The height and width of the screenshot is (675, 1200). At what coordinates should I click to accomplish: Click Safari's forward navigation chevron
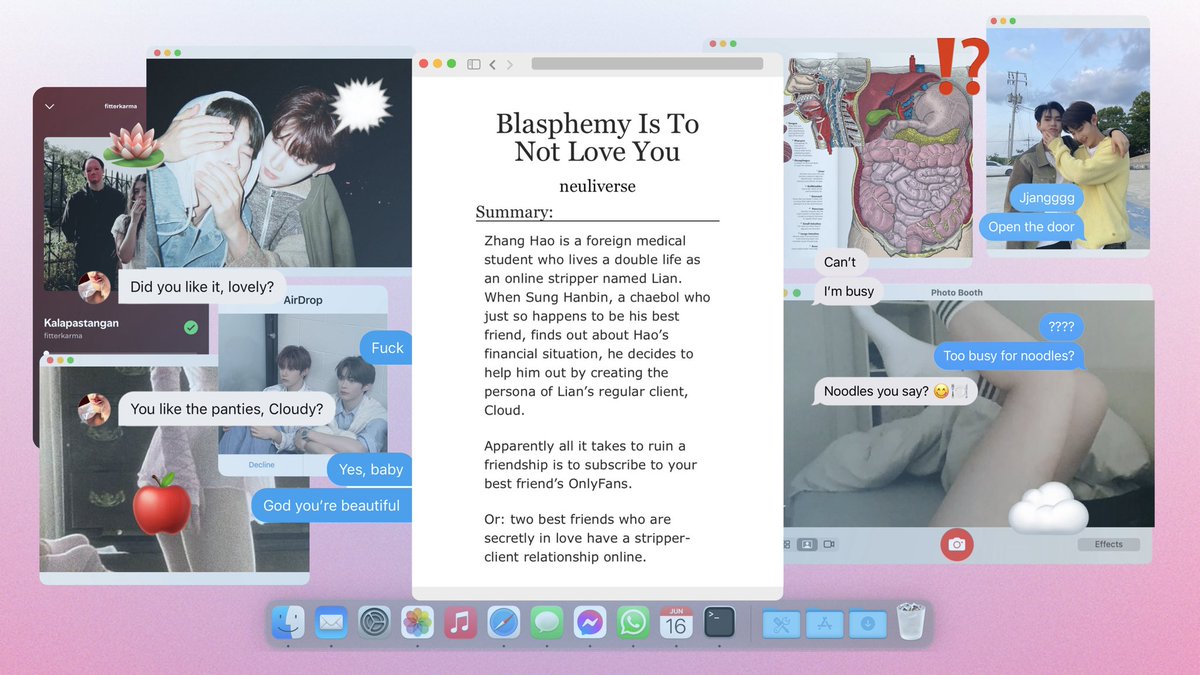pyautogui.click(x=511, y=63)
